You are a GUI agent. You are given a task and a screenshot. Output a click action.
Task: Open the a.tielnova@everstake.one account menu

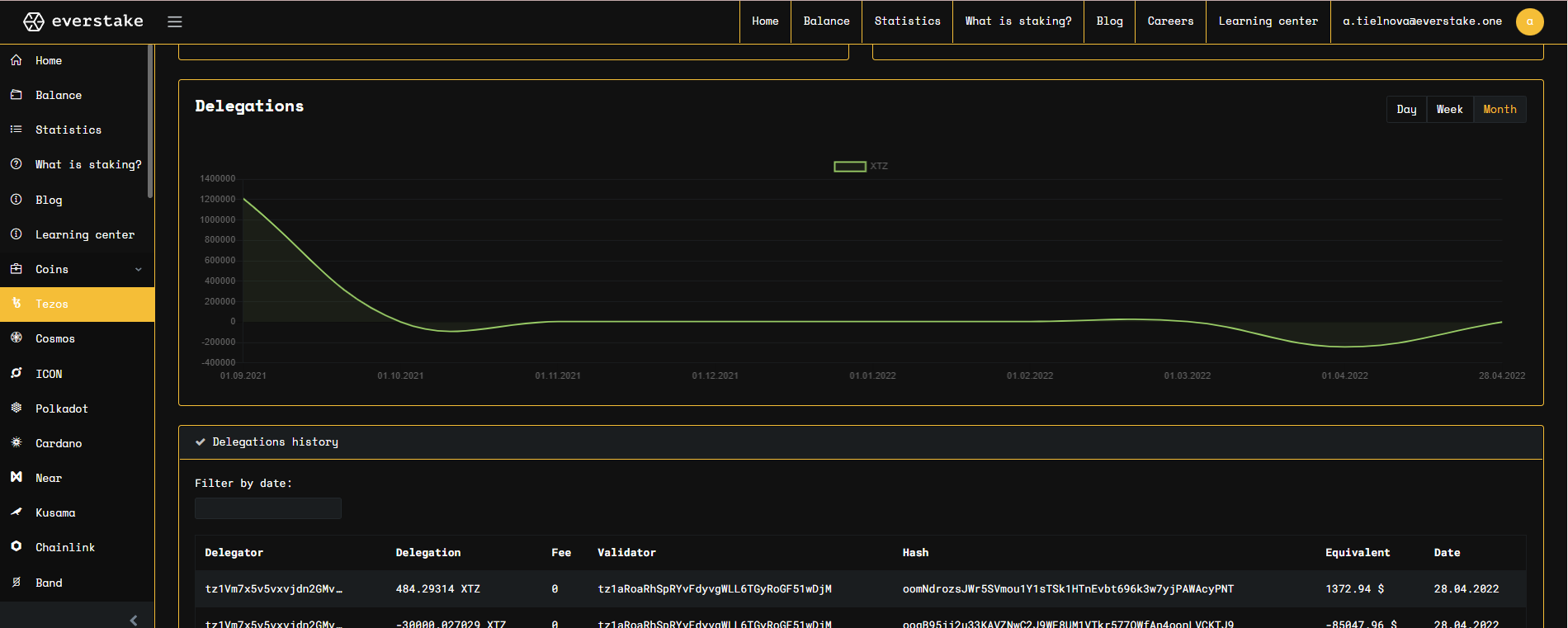(x=1422, y=21)
